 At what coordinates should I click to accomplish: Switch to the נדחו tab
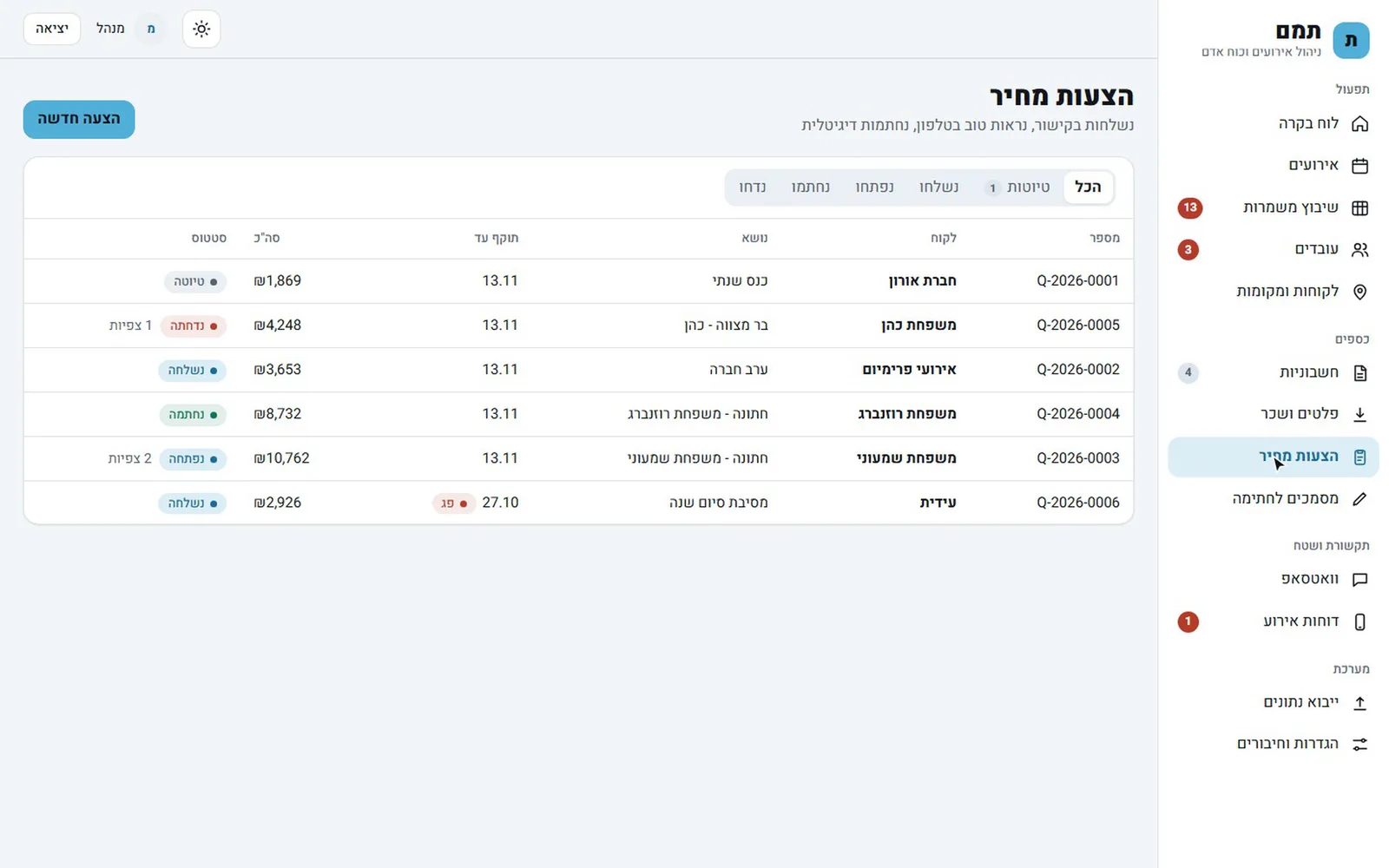pos(752,187)
